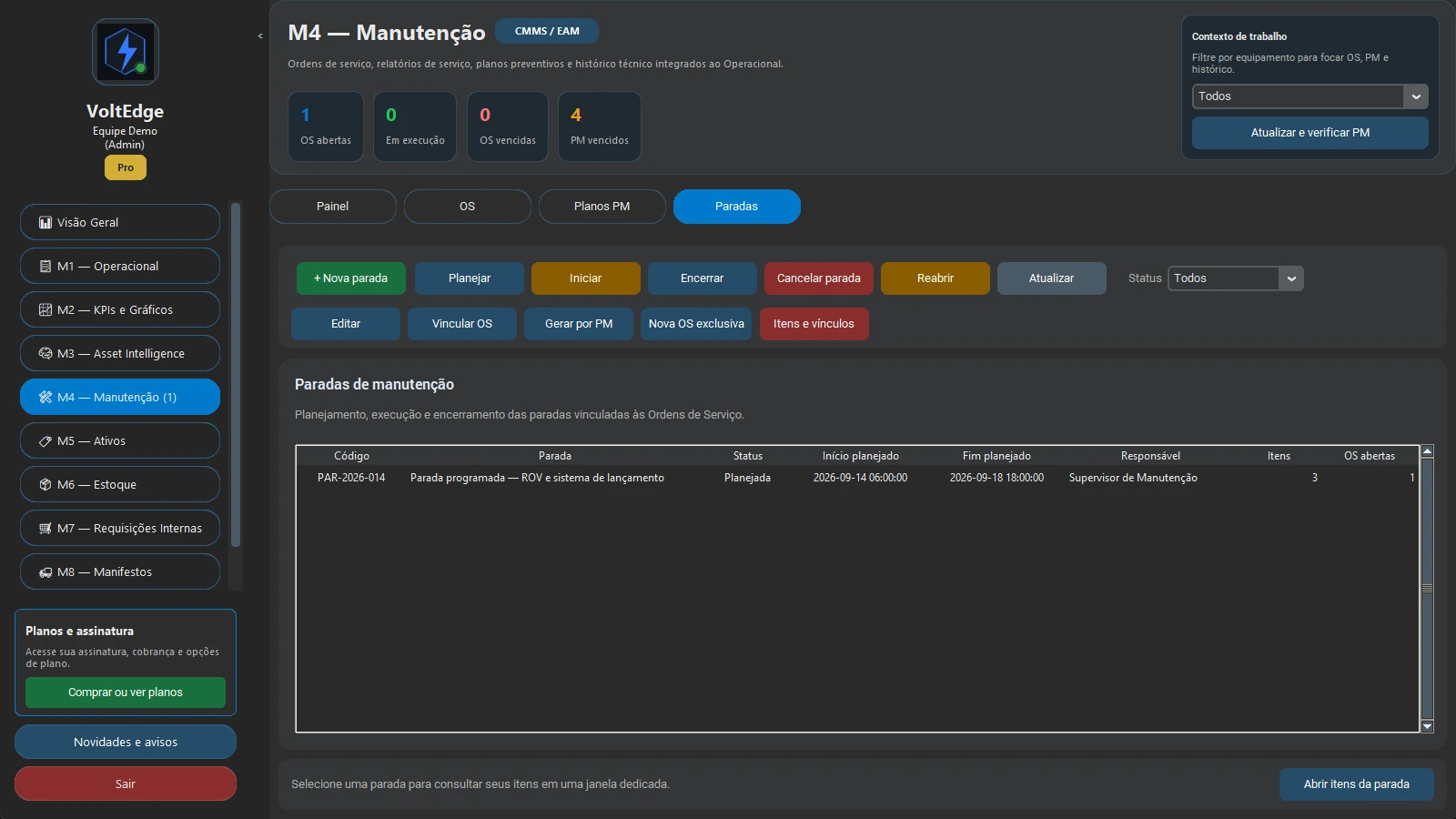Click the M7 Requisições Internas cart icon
Viewport: 1456px width, 819px height.
[45, 528]
